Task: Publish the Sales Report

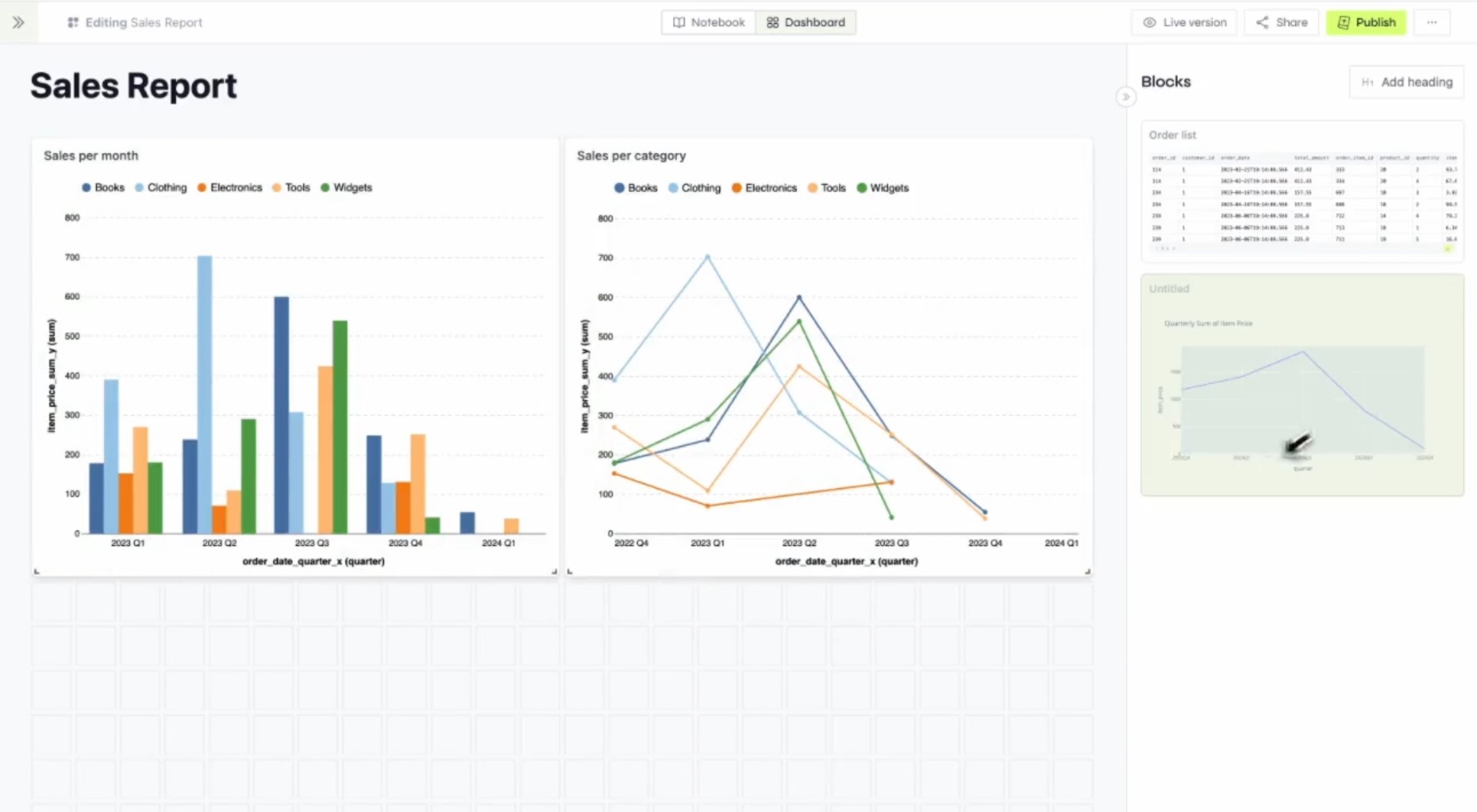Action: coord(1366,22)
